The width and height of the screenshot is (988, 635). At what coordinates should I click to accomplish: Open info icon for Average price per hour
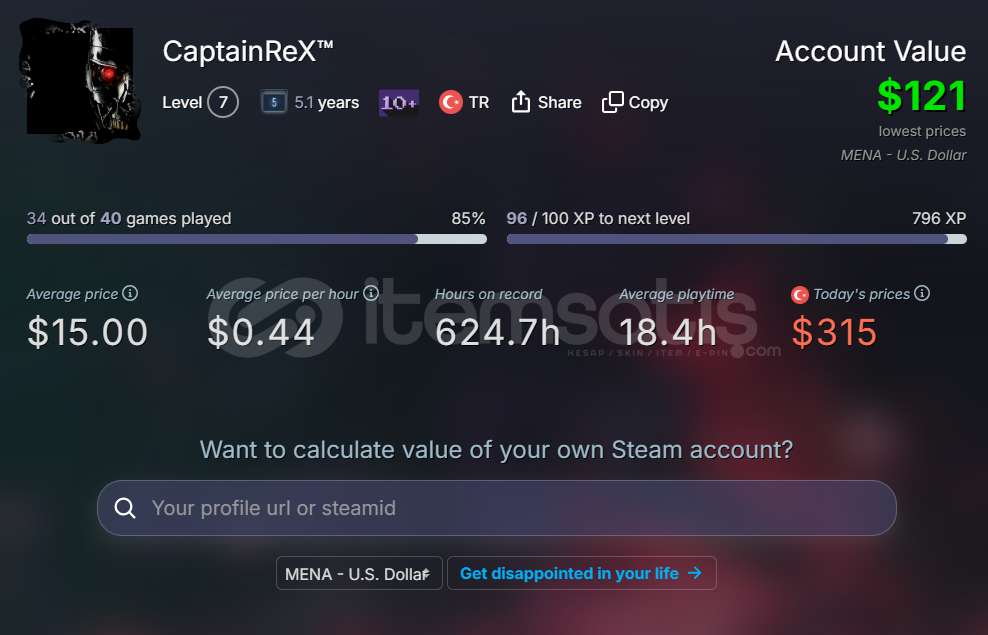[x=371, y=294]
